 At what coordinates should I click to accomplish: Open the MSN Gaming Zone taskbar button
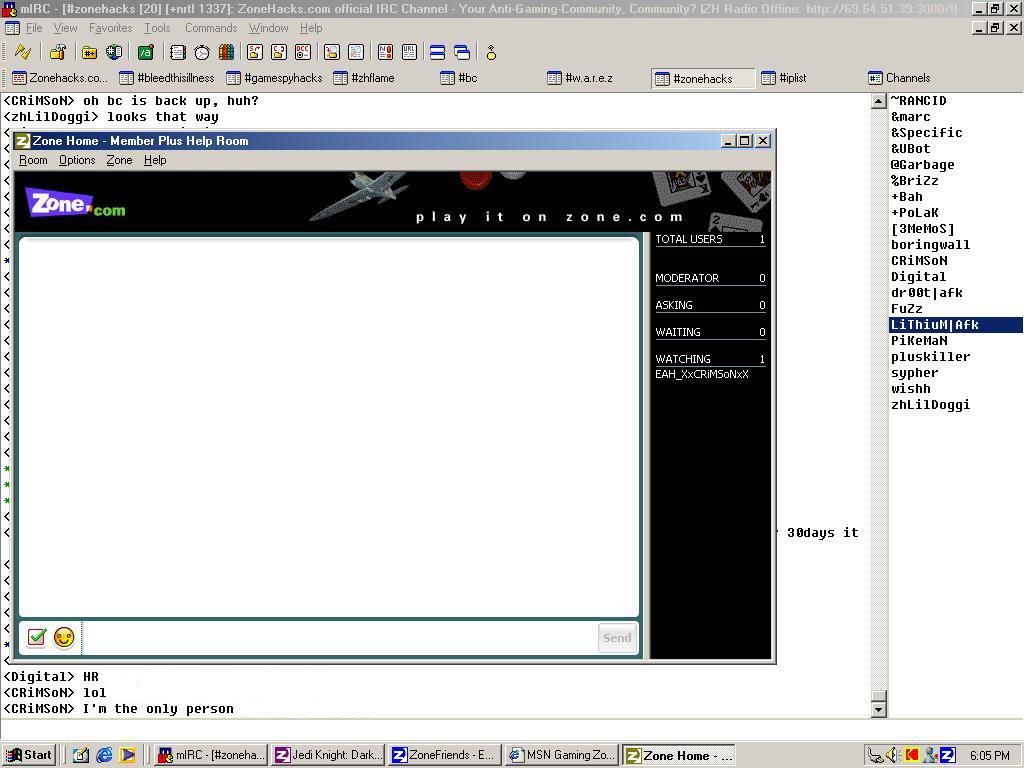pyautogui.click(x=562, y=755)
